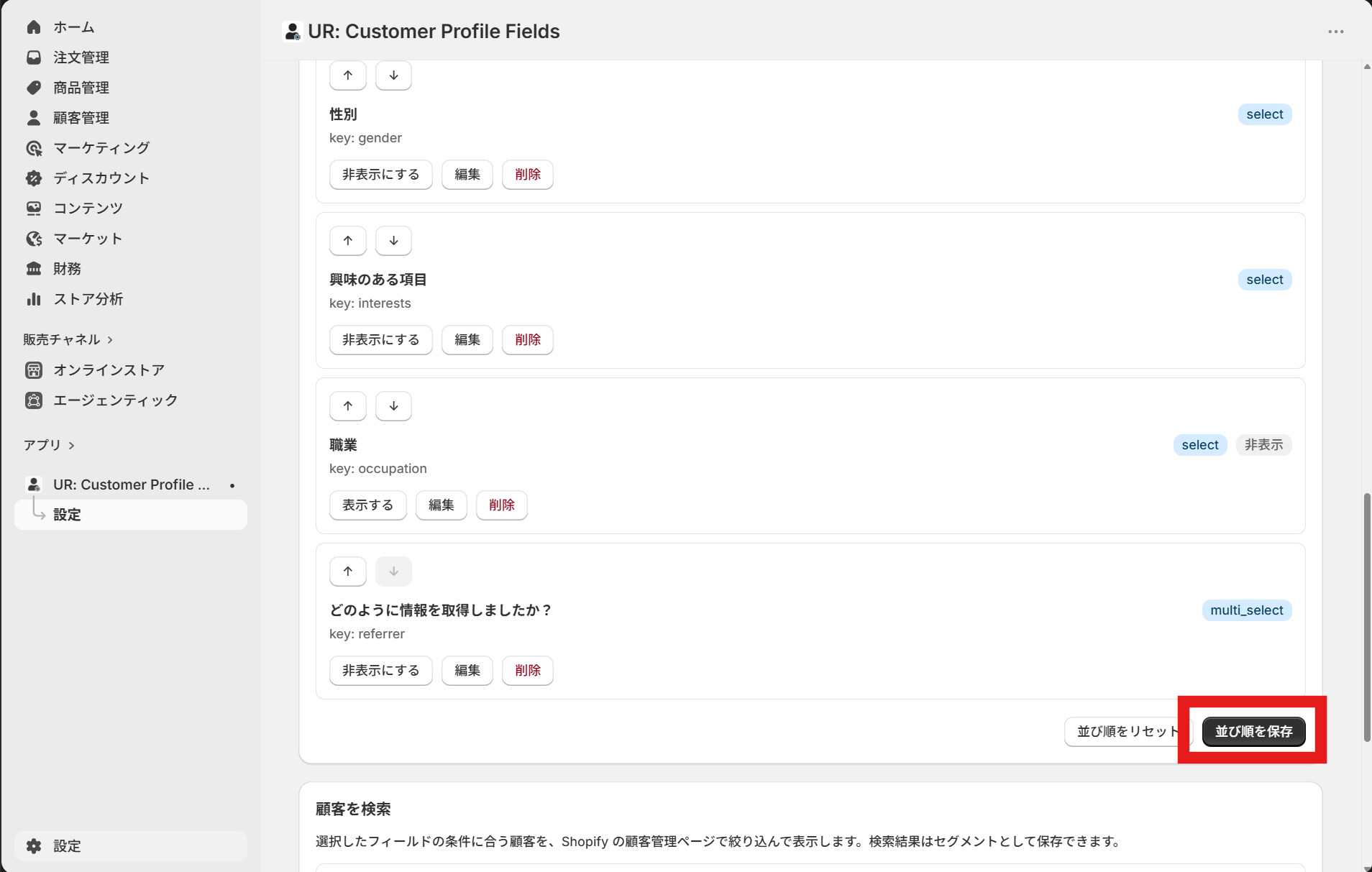1372x872 pixels.
Task: Edit the referrer field
Action: (467, 671)
